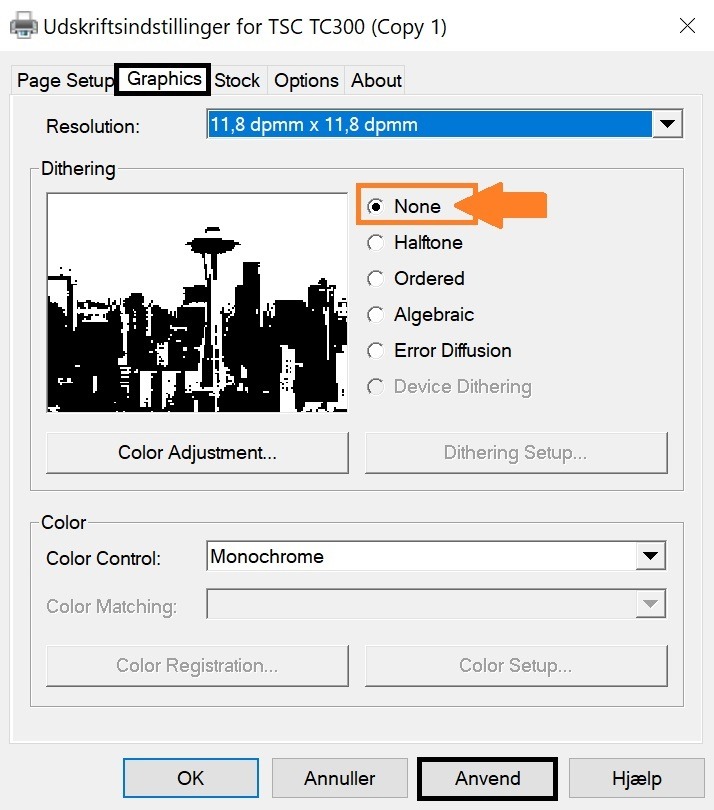Confirm with the OK button
Viewport: 714px width, 810px height.
[x=191, y=778]
